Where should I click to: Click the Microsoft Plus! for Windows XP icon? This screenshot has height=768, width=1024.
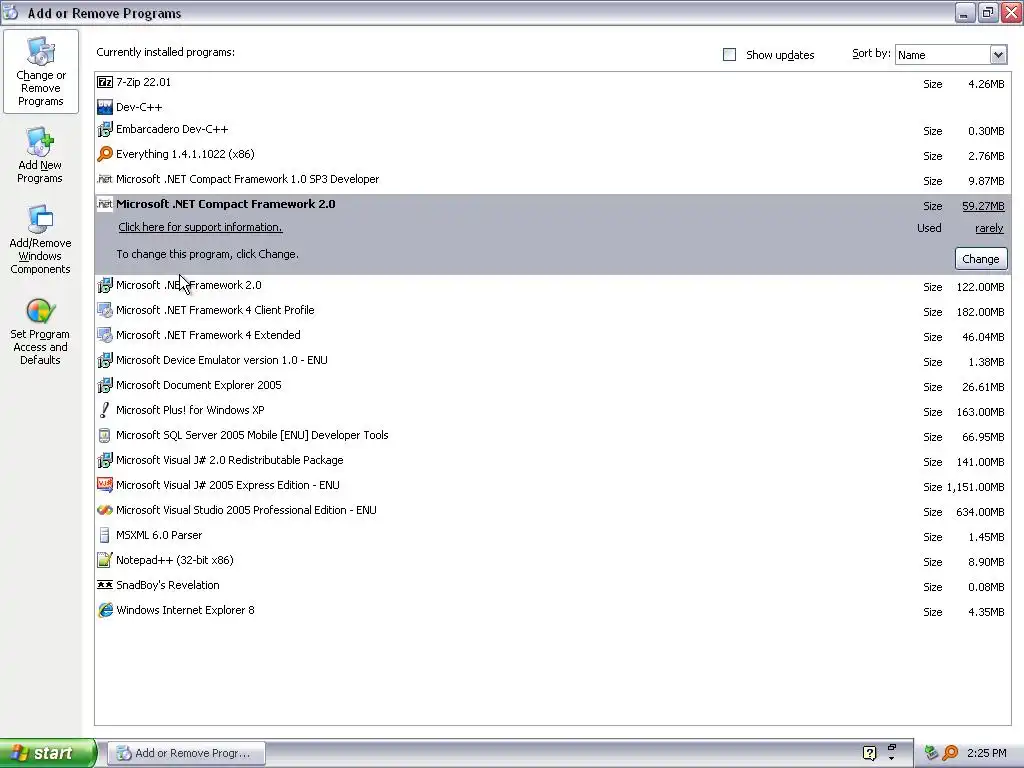click(x=104, y=410)
